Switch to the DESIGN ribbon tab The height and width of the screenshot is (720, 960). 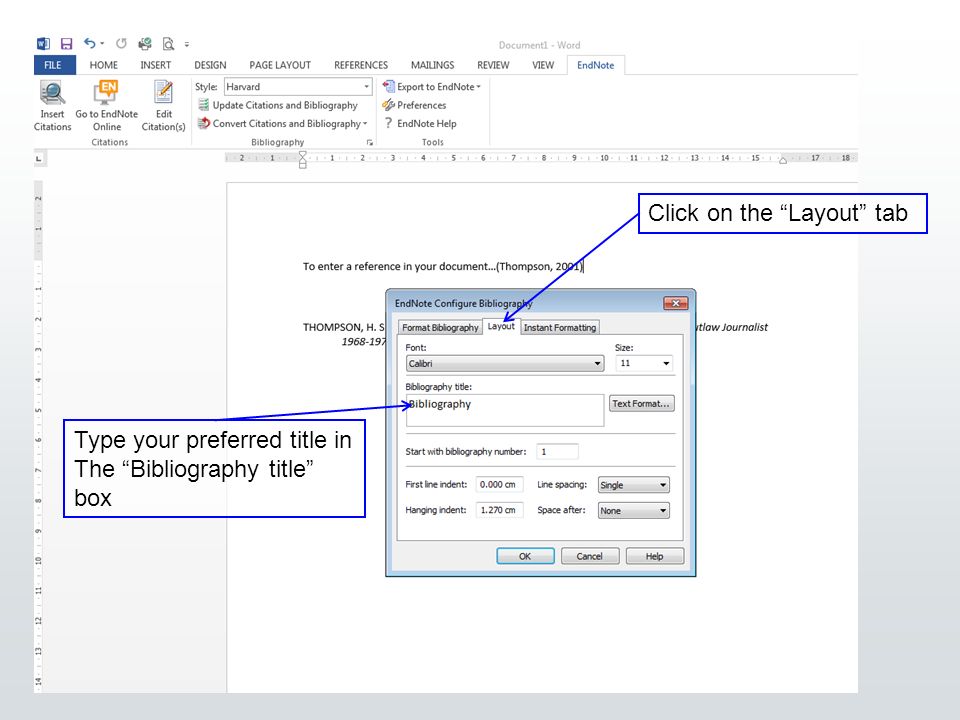coord(210,65)
